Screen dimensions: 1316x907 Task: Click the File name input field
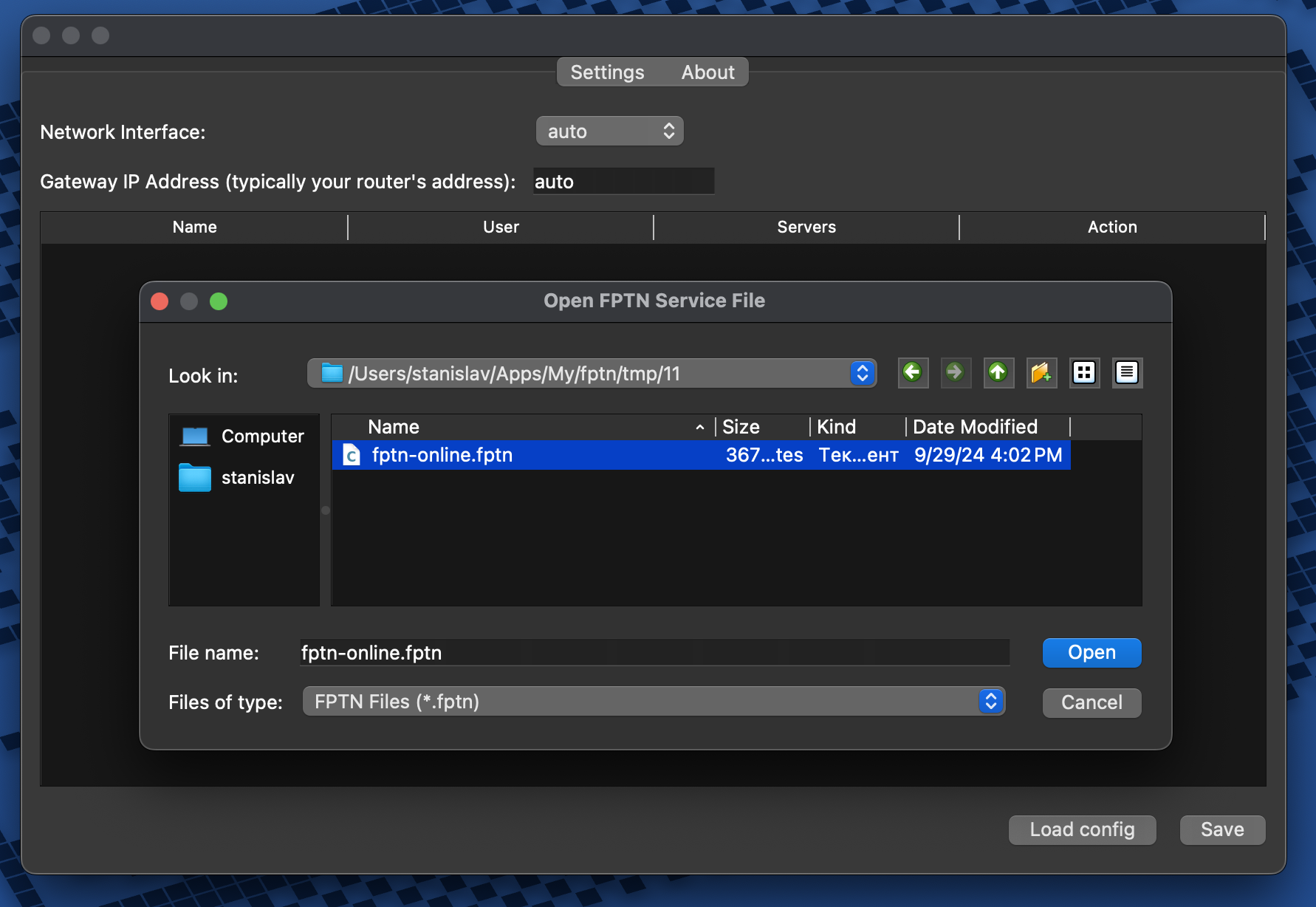tap(654, 653)
